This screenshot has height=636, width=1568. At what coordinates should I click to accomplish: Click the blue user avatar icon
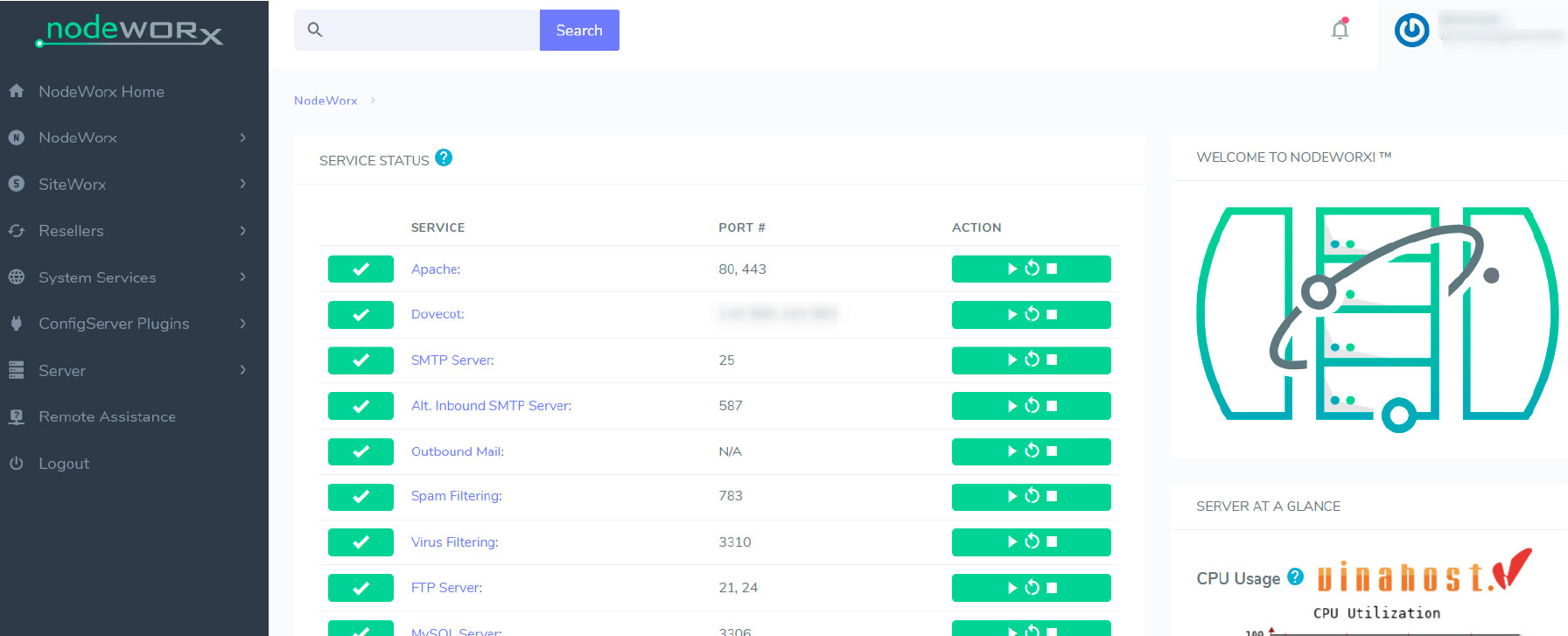[1411, 31]
